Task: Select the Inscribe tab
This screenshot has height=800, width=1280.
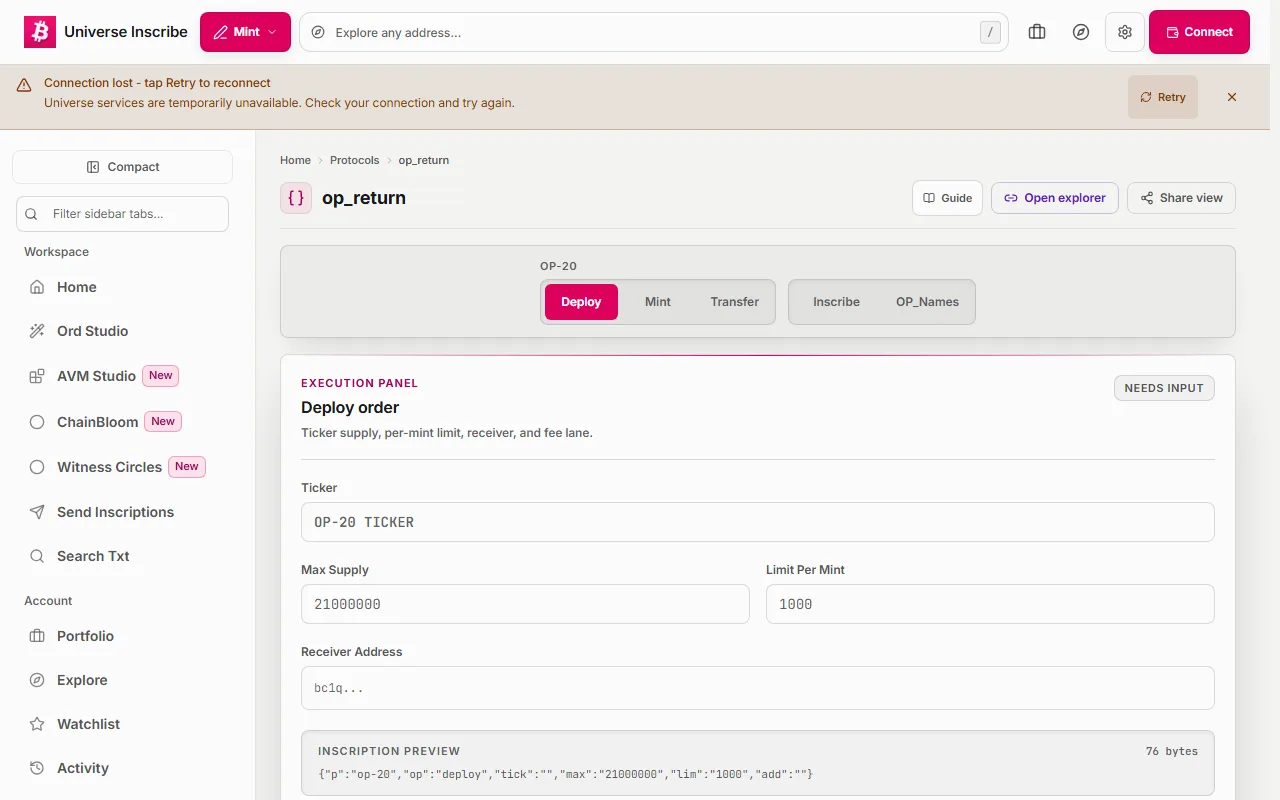Action: pos(836,302)
